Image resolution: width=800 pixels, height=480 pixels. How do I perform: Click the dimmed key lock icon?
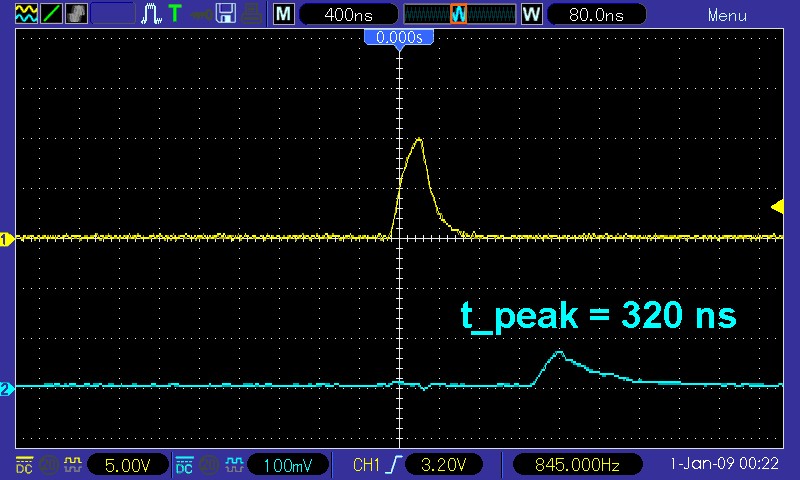point(202,14)
